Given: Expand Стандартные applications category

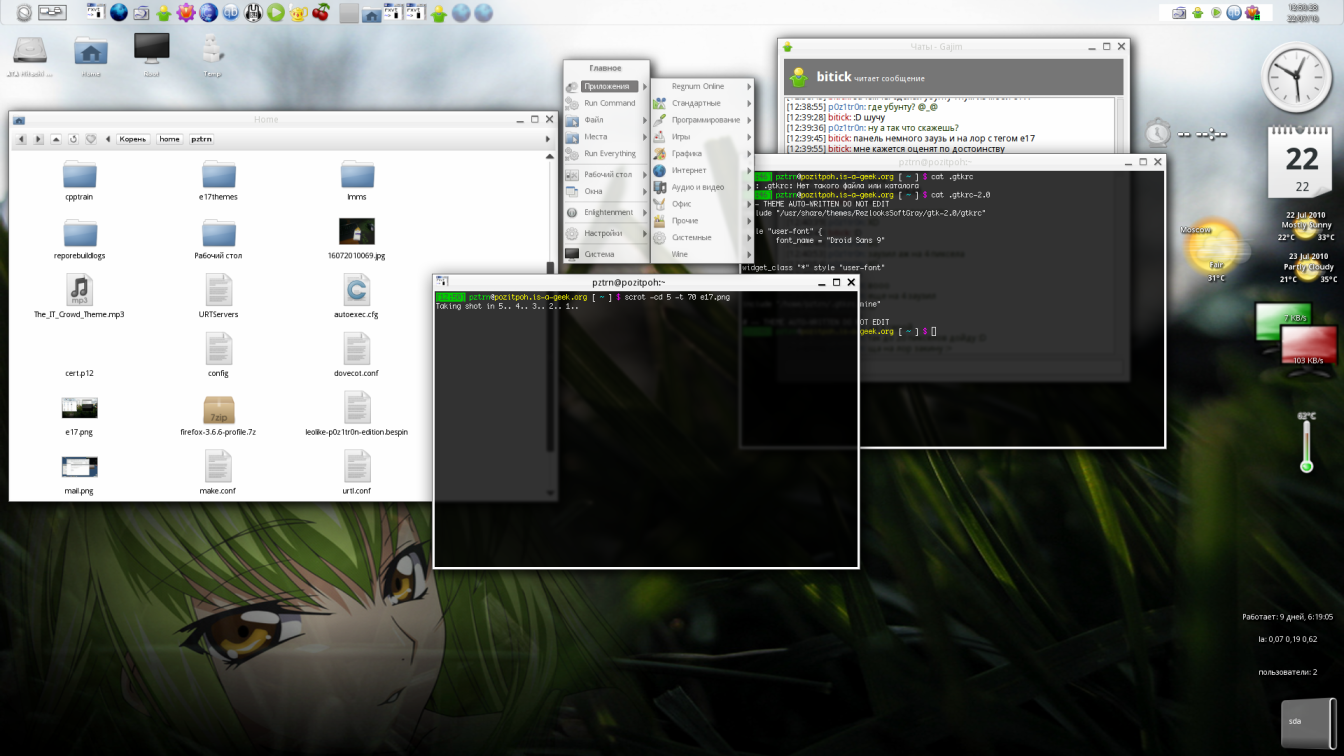Looking at the screenshot, I should pos(703,103).
